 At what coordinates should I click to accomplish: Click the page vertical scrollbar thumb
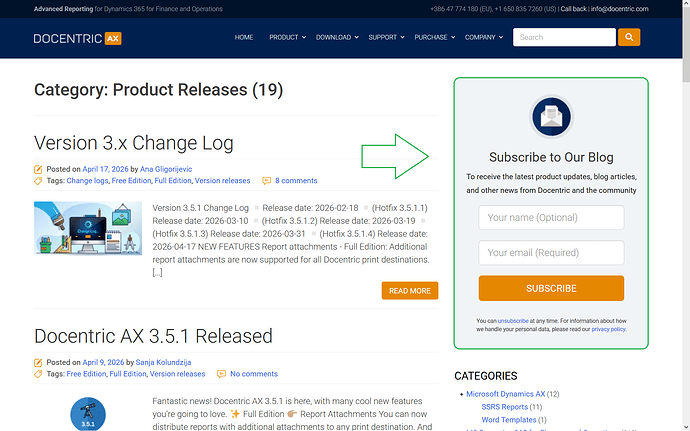tap(686, 44)
